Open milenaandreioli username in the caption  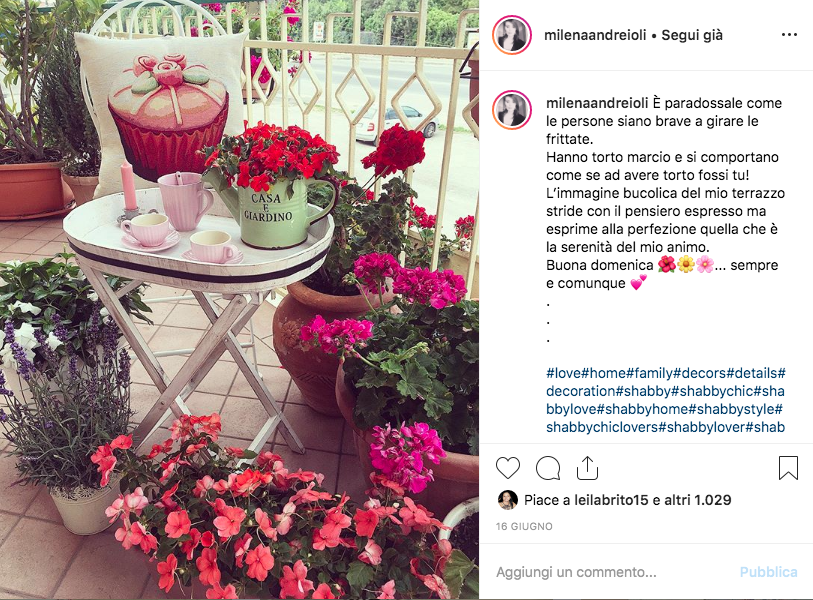coord(597,103)
